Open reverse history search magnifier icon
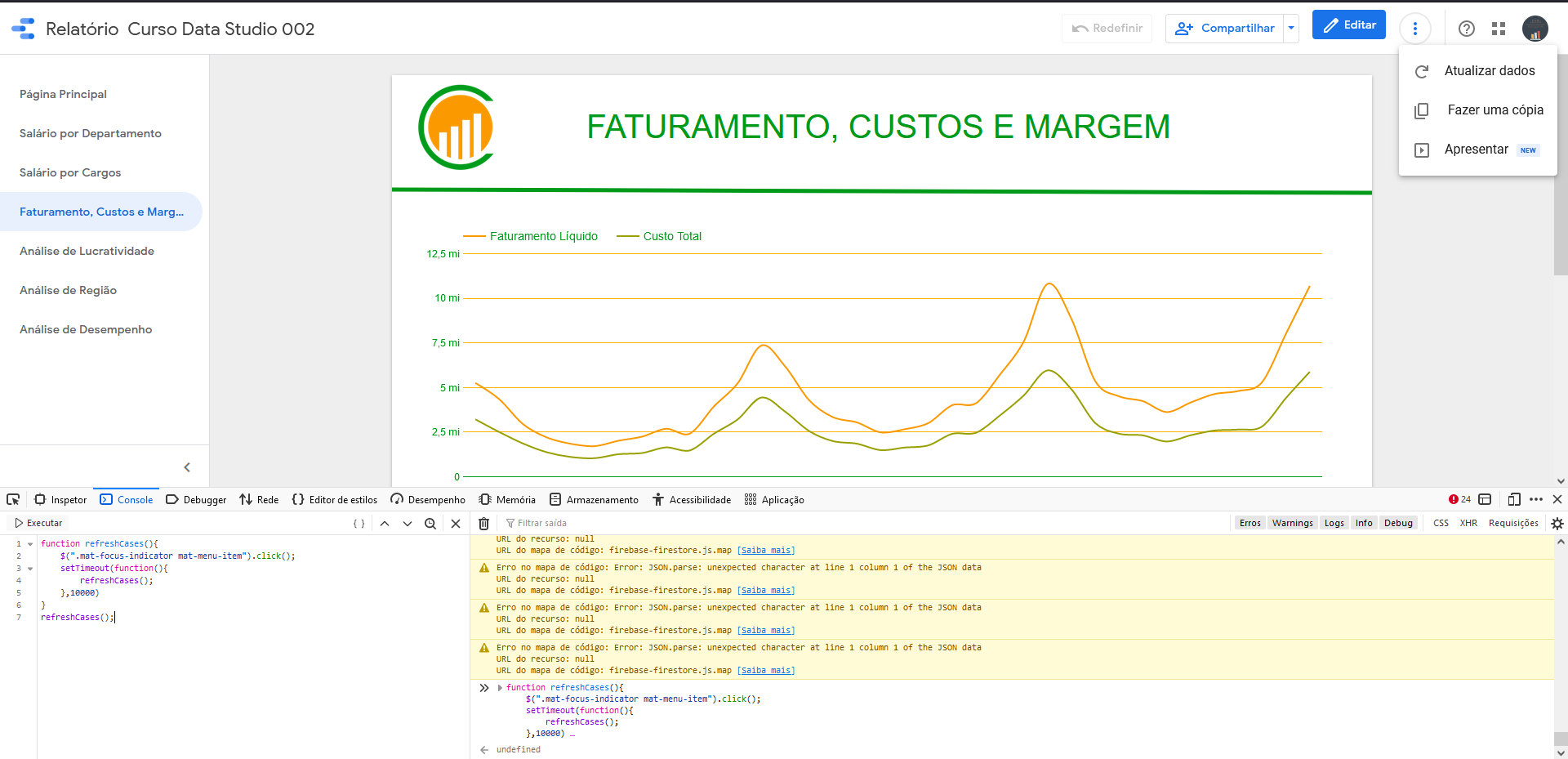Screen dimensions: 1568x759 430,523
